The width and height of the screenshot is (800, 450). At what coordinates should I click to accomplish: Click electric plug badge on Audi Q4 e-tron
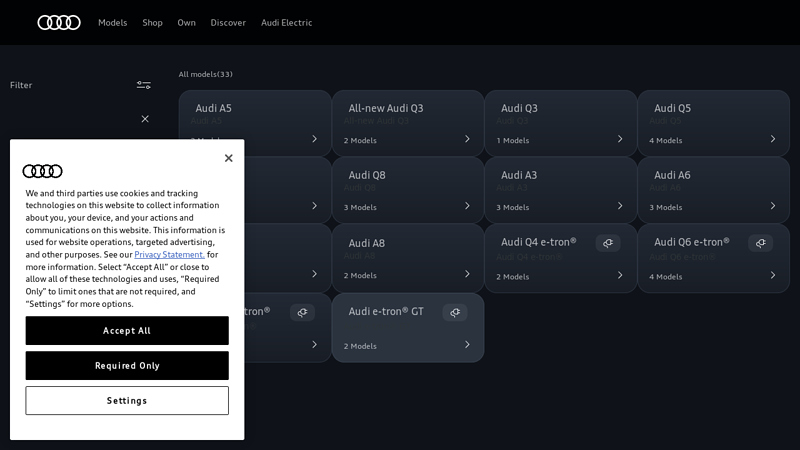(x=608, y=243)
